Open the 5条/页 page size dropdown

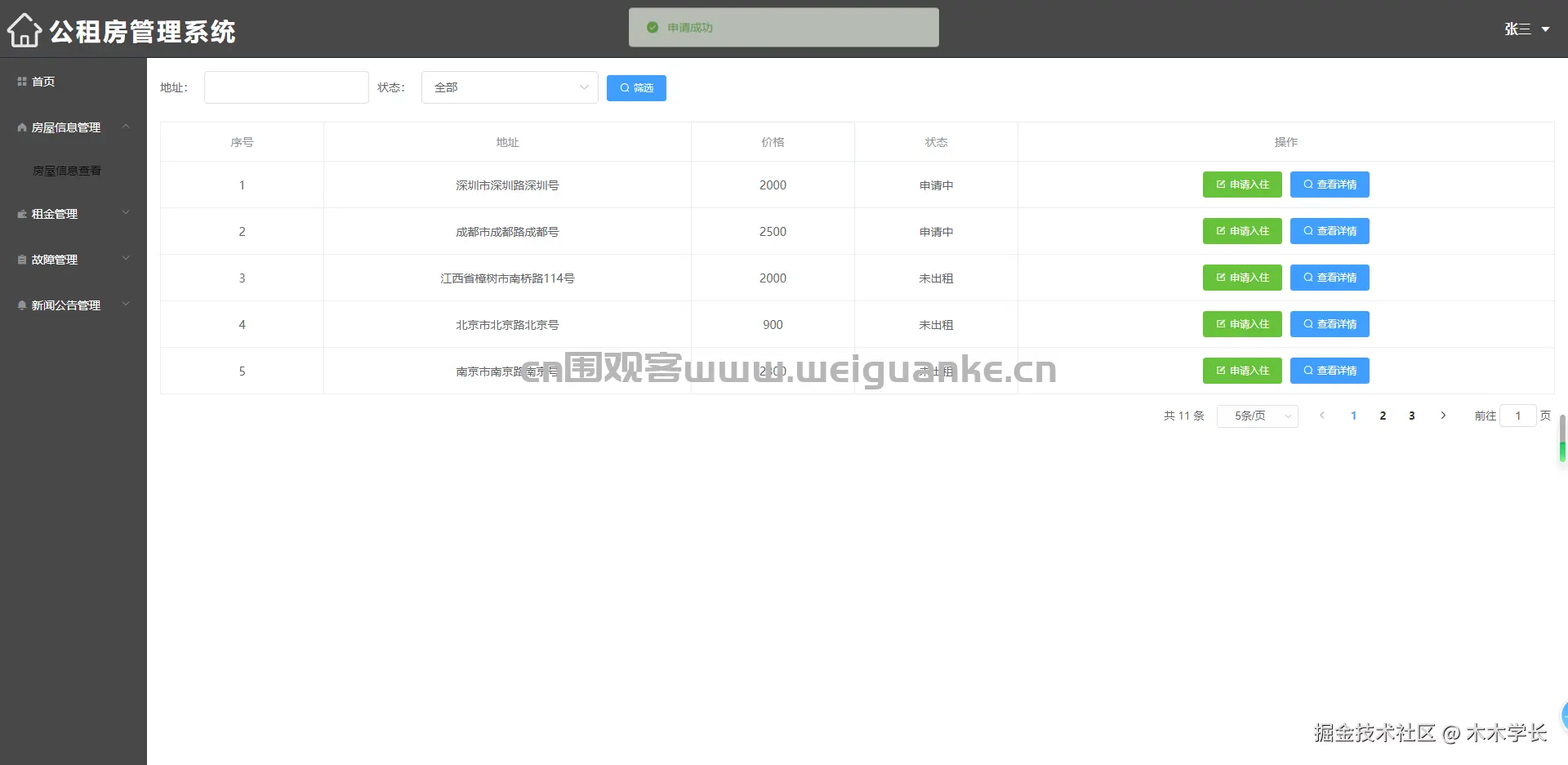tap(1258, 416)
